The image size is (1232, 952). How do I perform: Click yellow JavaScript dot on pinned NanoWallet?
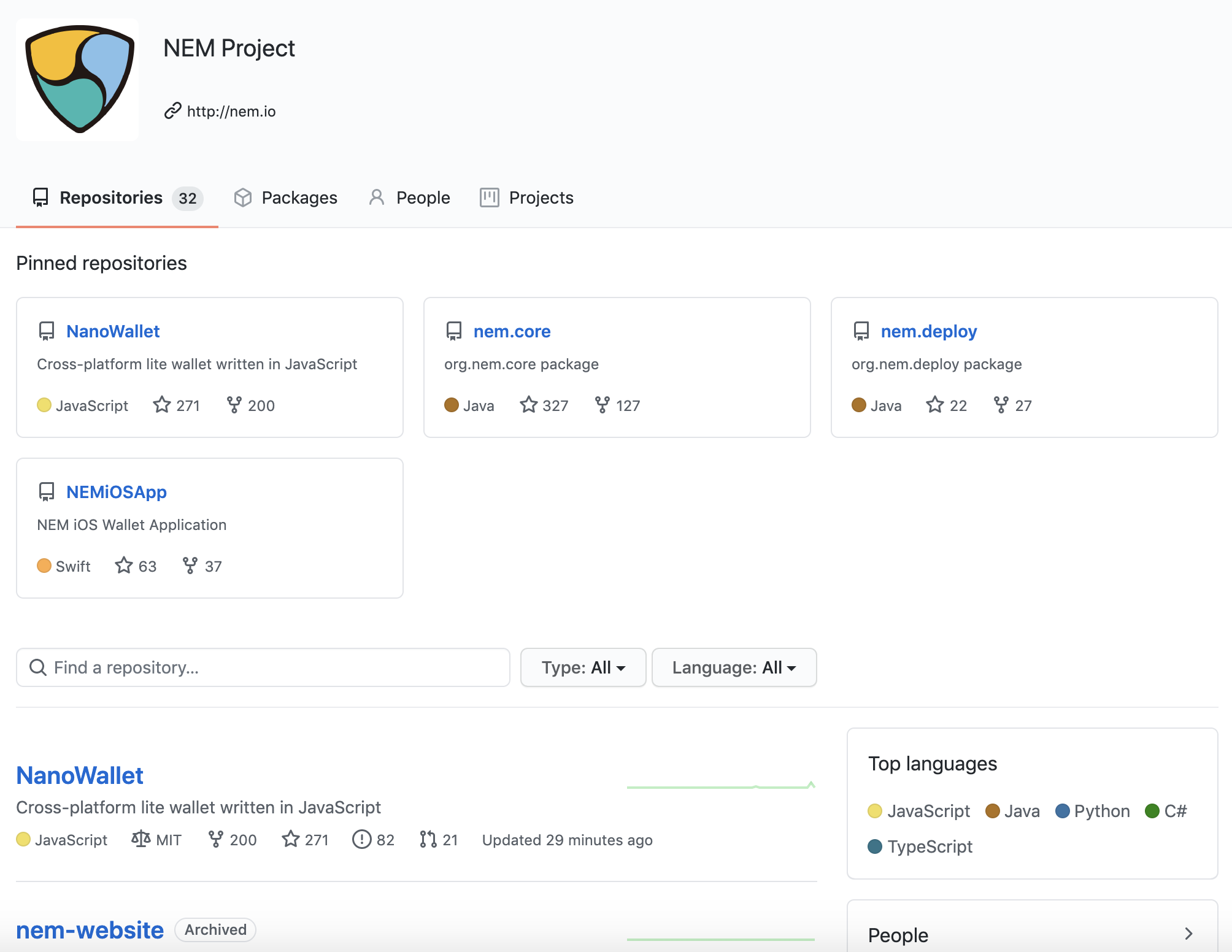pos(44,405)
